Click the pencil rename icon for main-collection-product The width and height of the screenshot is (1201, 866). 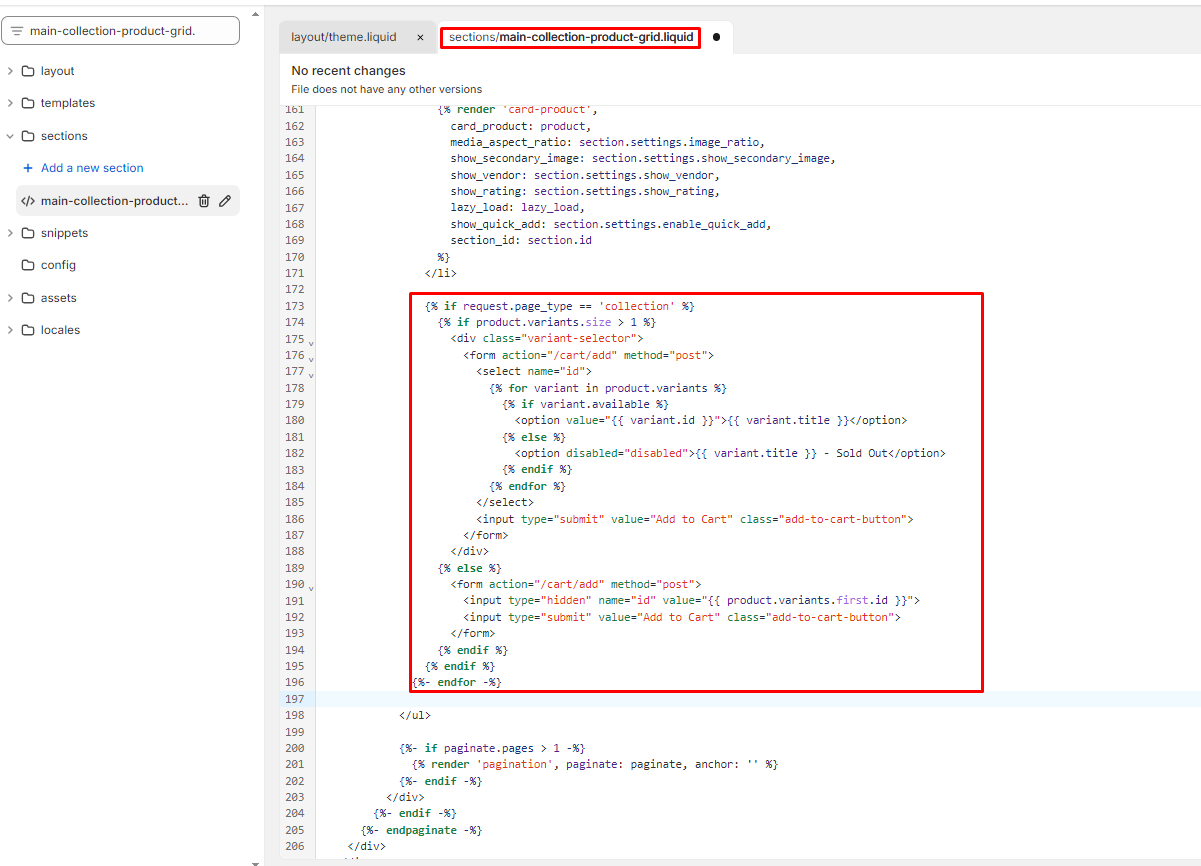click(225, 201)
